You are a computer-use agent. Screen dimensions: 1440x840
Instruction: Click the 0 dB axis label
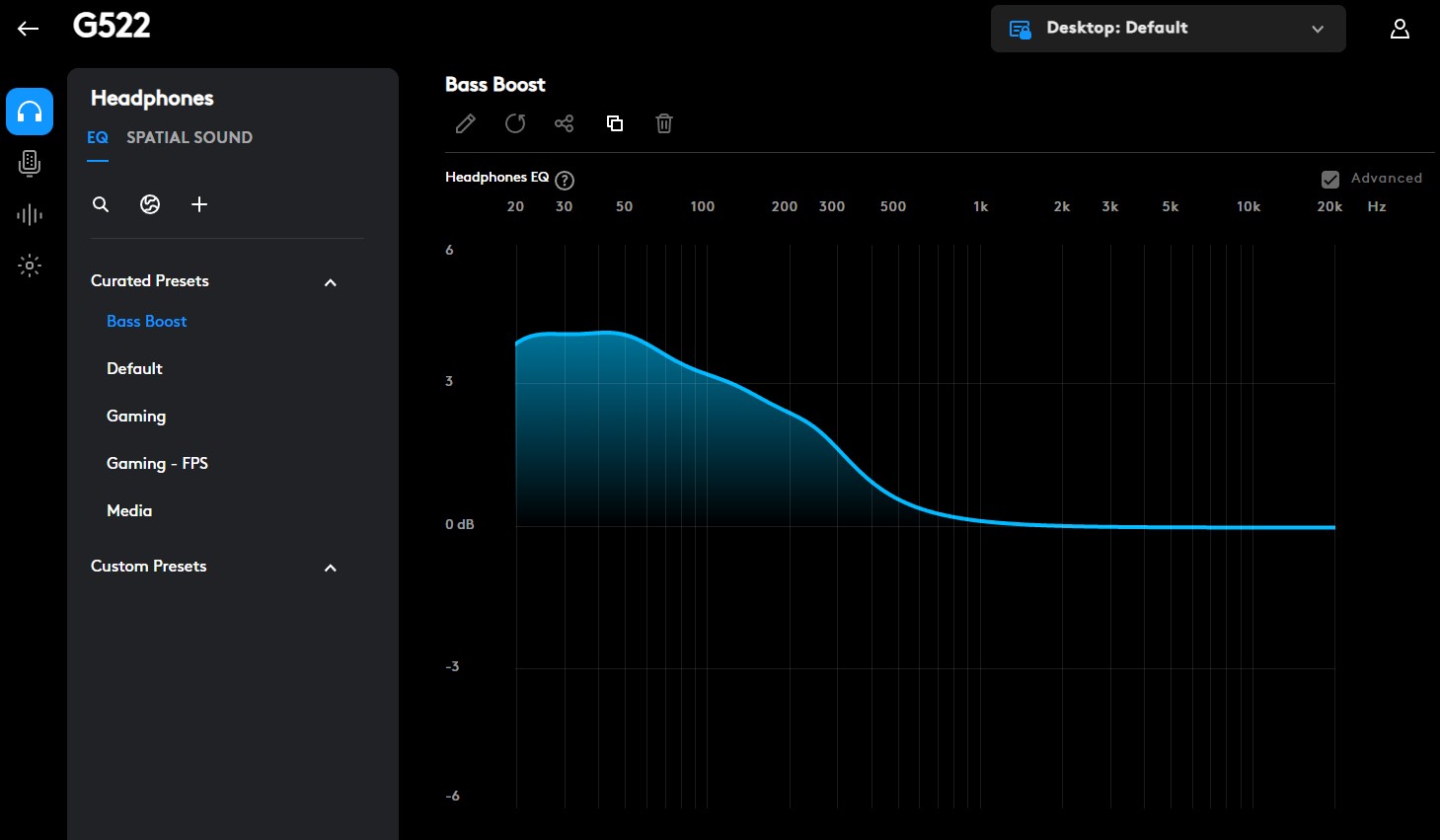click(459, 524)
